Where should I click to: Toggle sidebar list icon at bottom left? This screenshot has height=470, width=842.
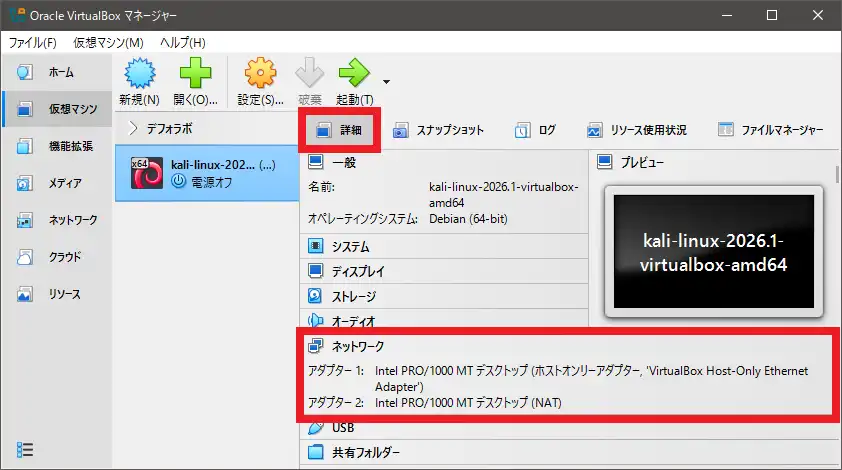[26, 449]
